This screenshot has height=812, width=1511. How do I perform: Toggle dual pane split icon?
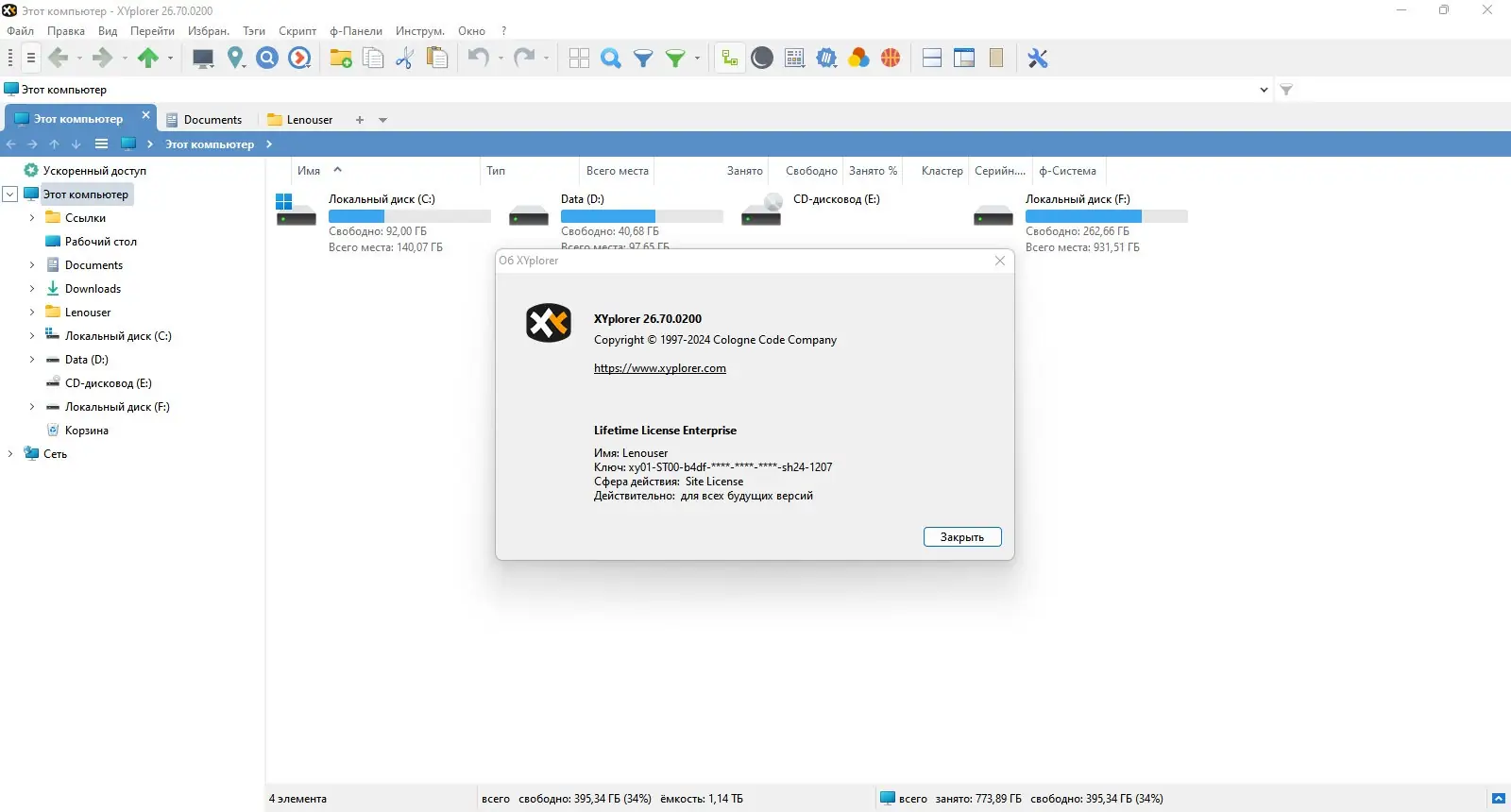[932, 59]
